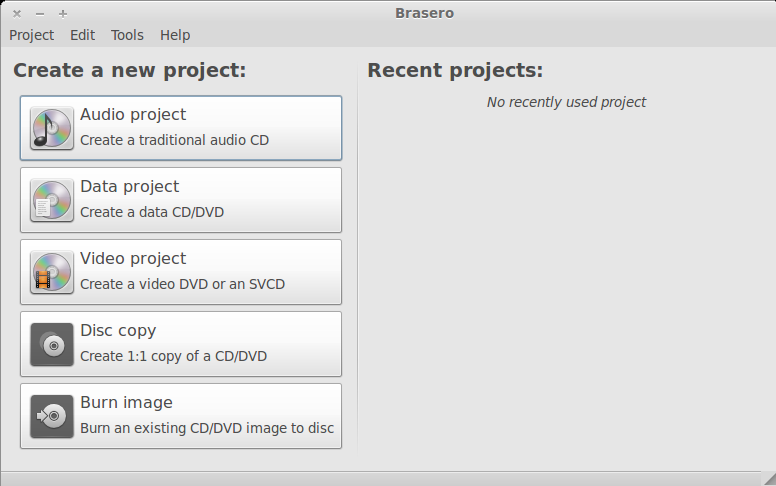Viewport: 776px width, 486px height.
Task: Open the Edit menu
Action: (82, 35)
